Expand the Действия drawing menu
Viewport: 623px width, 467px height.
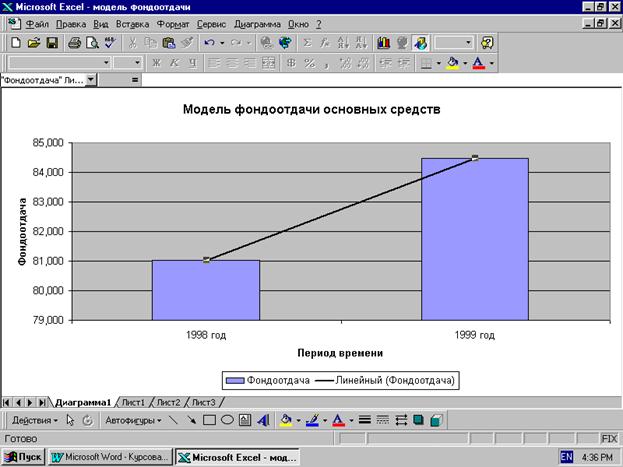coord(34,421)
